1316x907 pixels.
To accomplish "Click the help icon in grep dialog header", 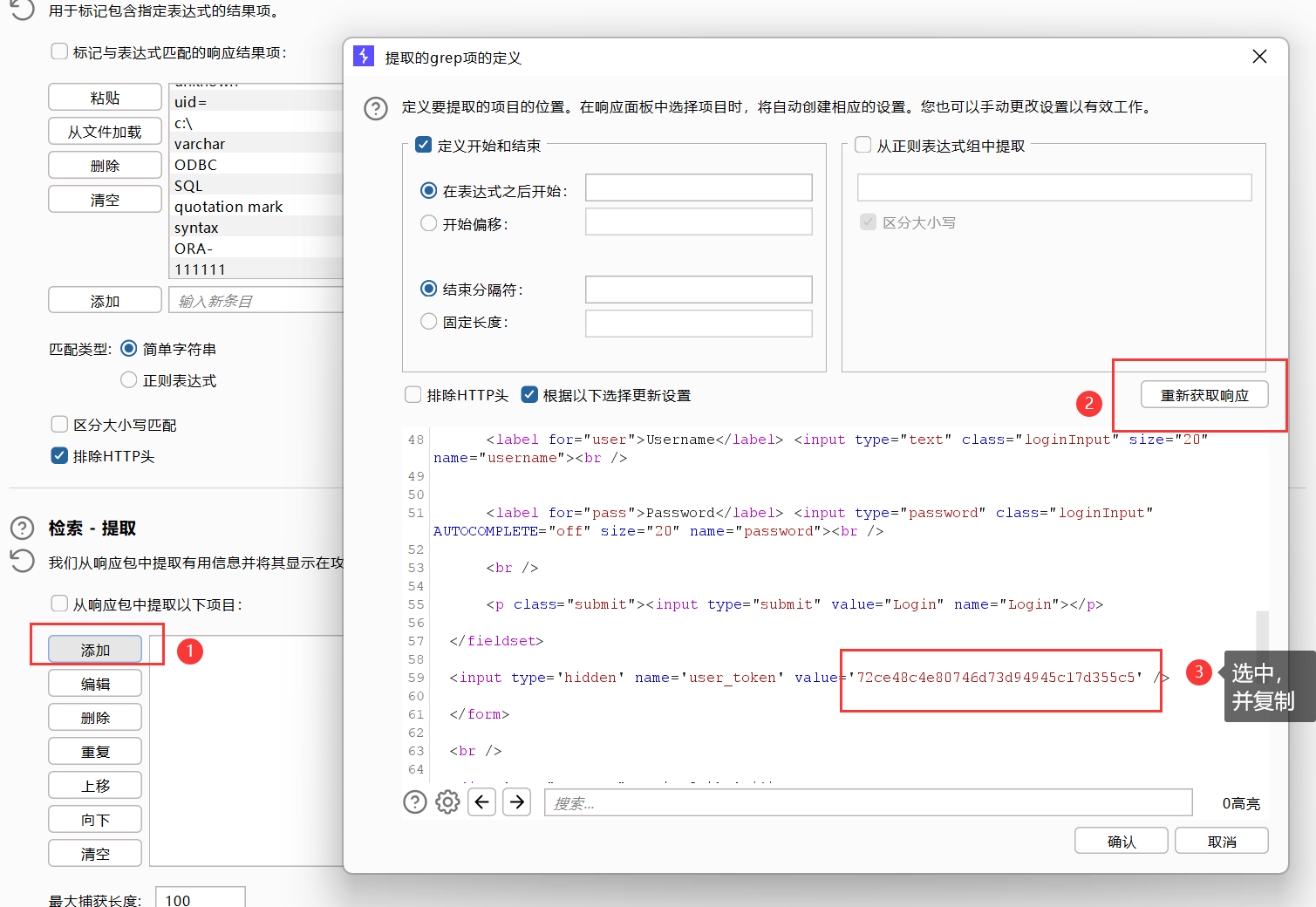I will pyautogui.click(x=376, y=108).
